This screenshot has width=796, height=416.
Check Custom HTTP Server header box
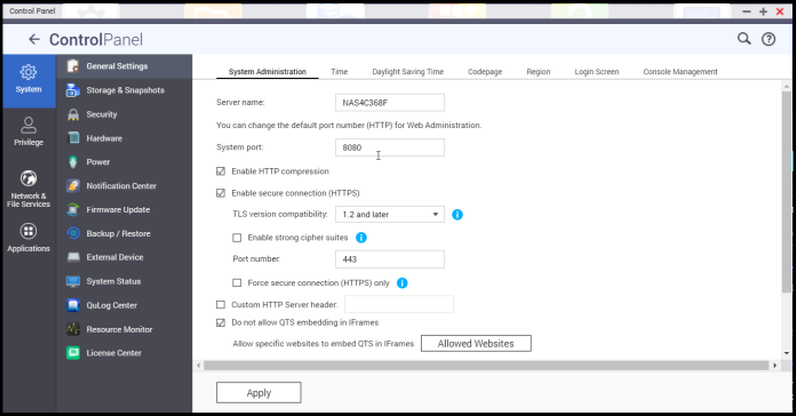pos(221,305)
